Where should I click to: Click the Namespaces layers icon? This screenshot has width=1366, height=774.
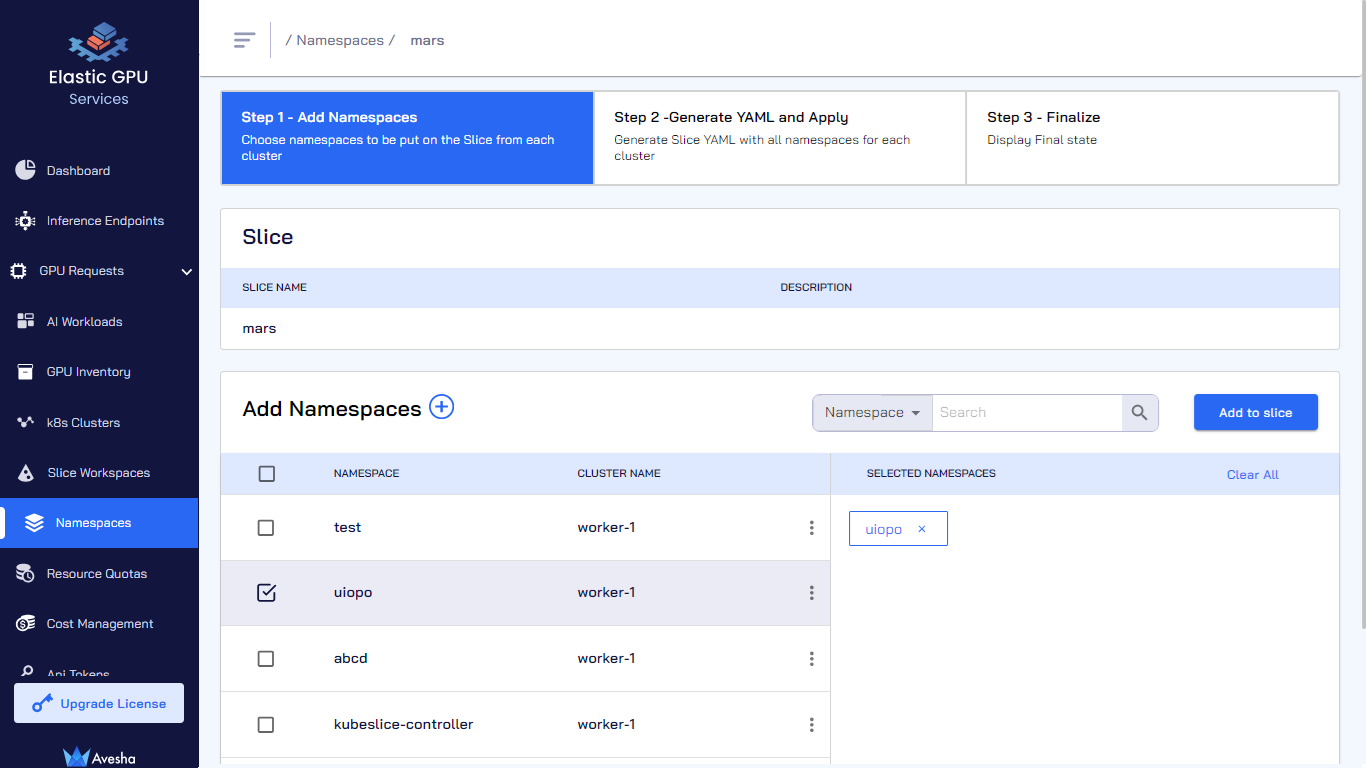coord(34,523)
